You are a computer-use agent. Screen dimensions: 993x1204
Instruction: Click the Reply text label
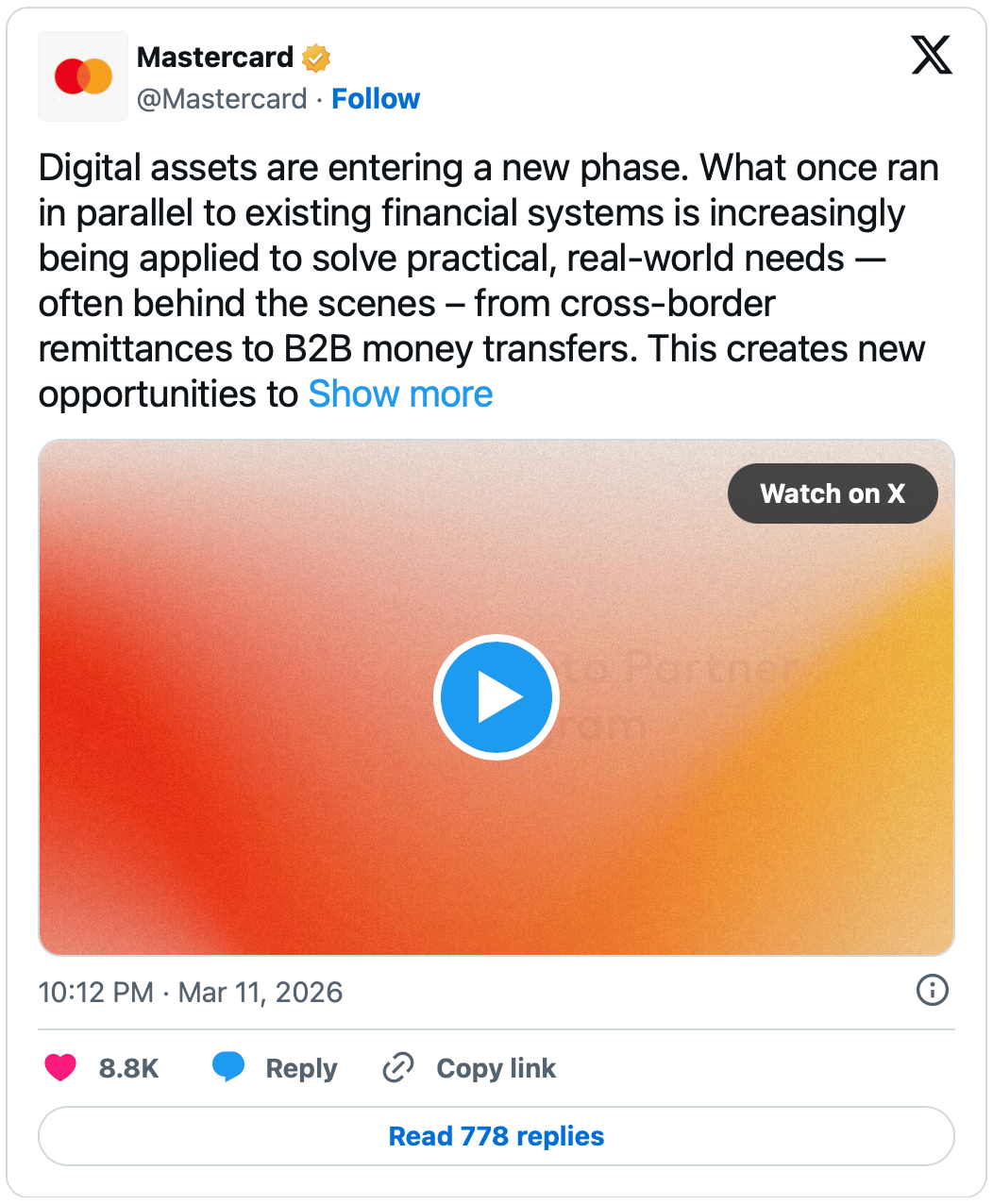(301, 1068)
